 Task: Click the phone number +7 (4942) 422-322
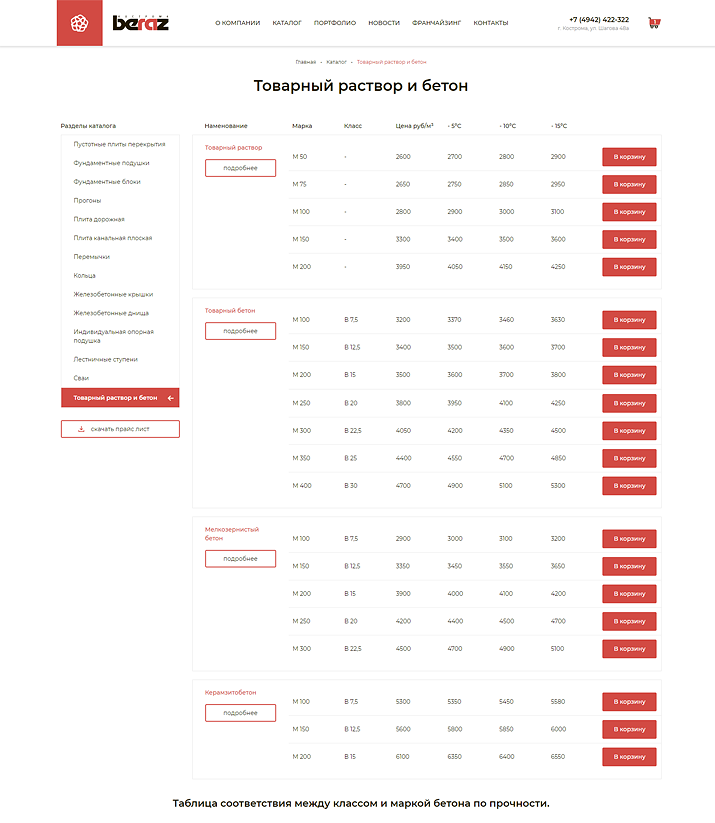point(599,19)
